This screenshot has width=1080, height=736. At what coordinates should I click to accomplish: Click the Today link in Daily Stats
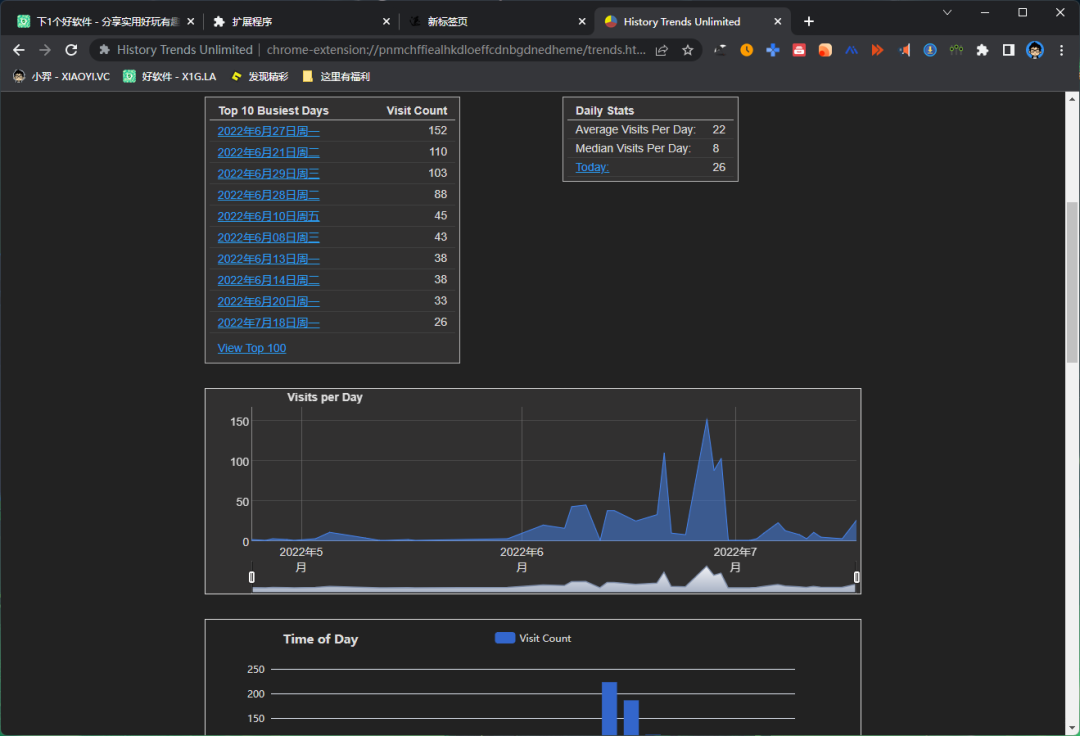(592, 167)
